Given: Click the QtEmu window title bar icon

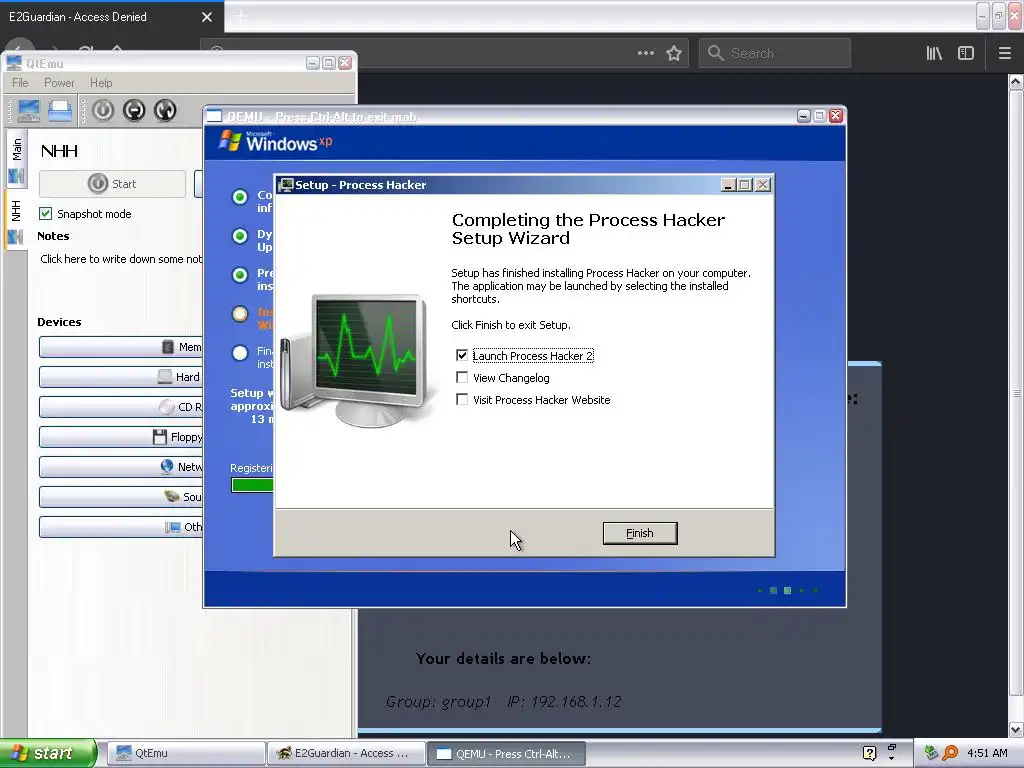Looking at the screenshot, I should [14, 63].
